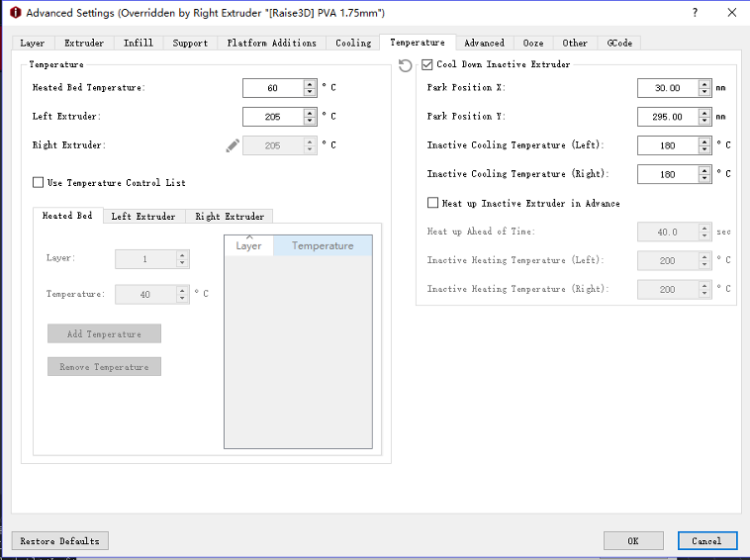Click the Remove Temperature button
This screenshot has height=560, width=750.
(x=104, y=367)
